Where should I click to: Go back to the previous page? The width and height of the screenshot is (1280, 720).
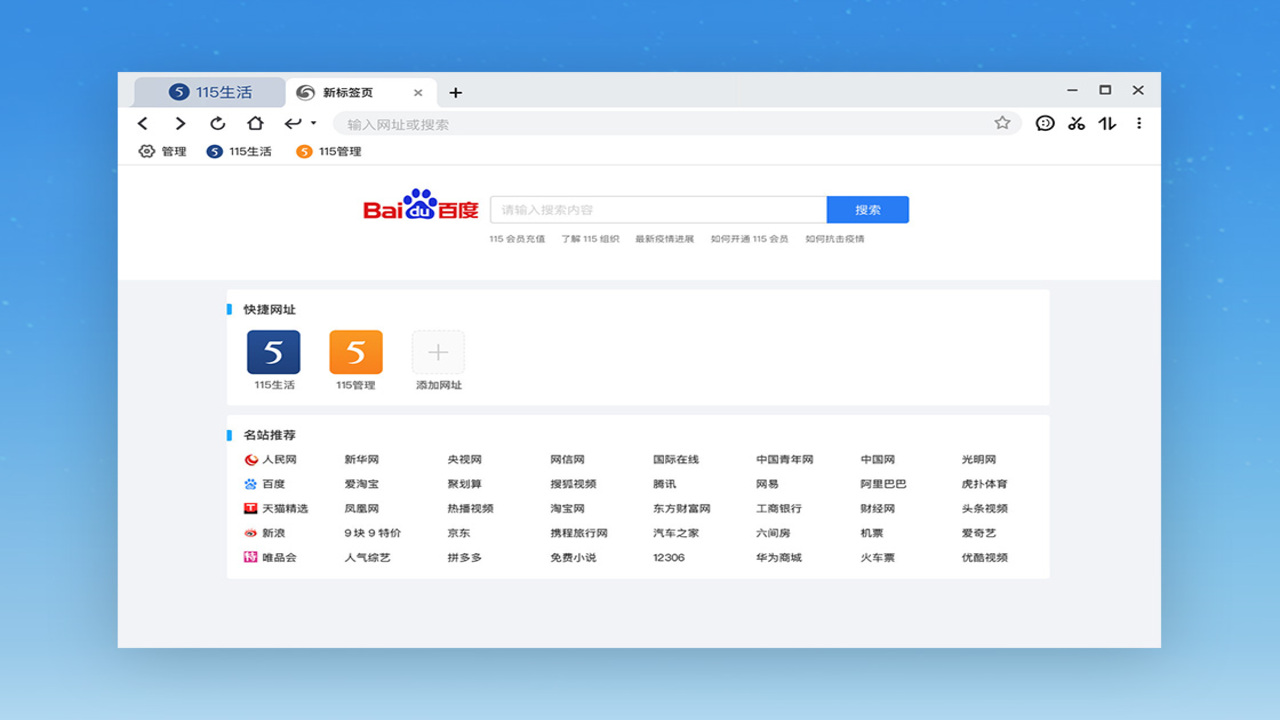143,123
